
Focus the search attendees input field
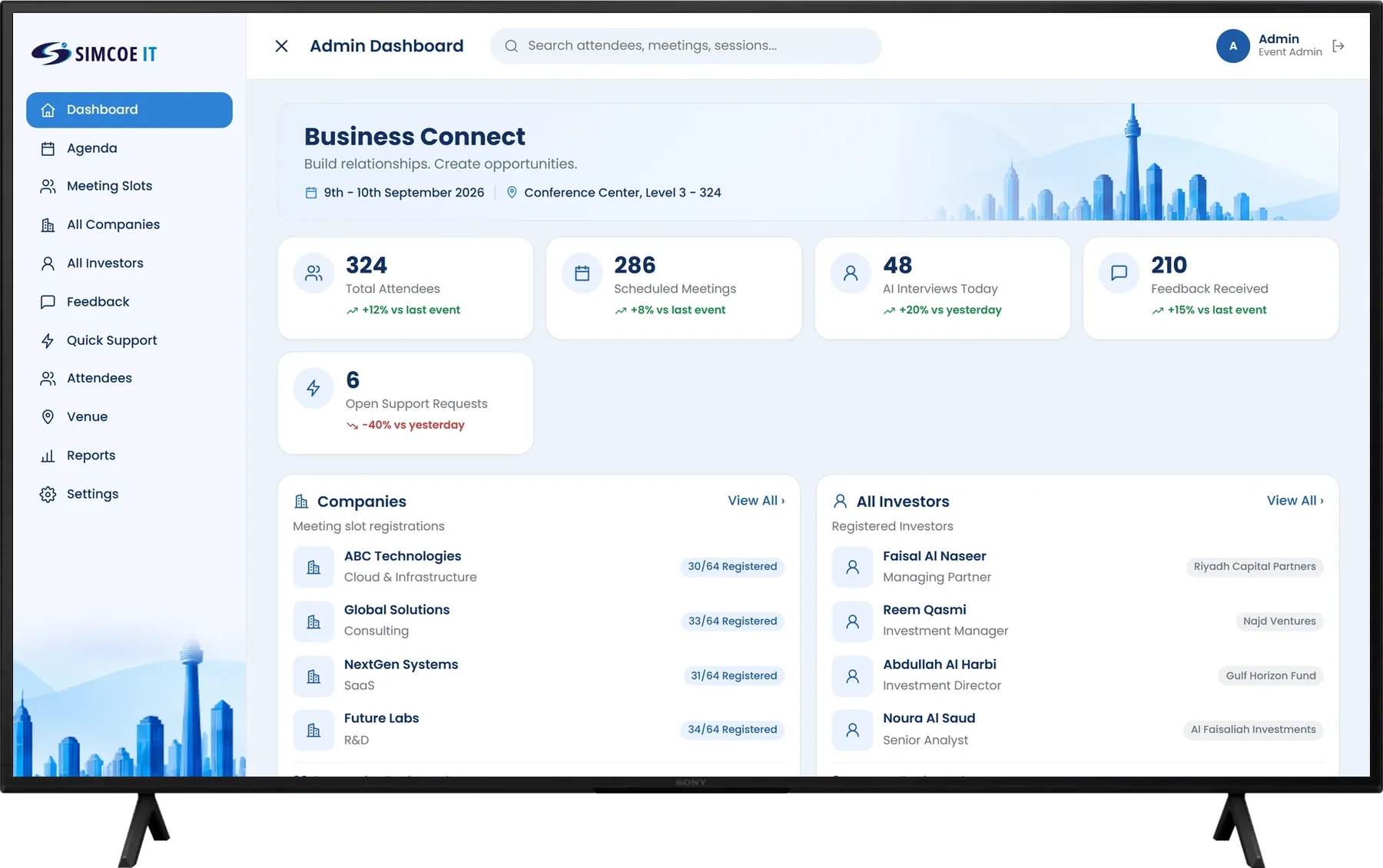(685, 46)
